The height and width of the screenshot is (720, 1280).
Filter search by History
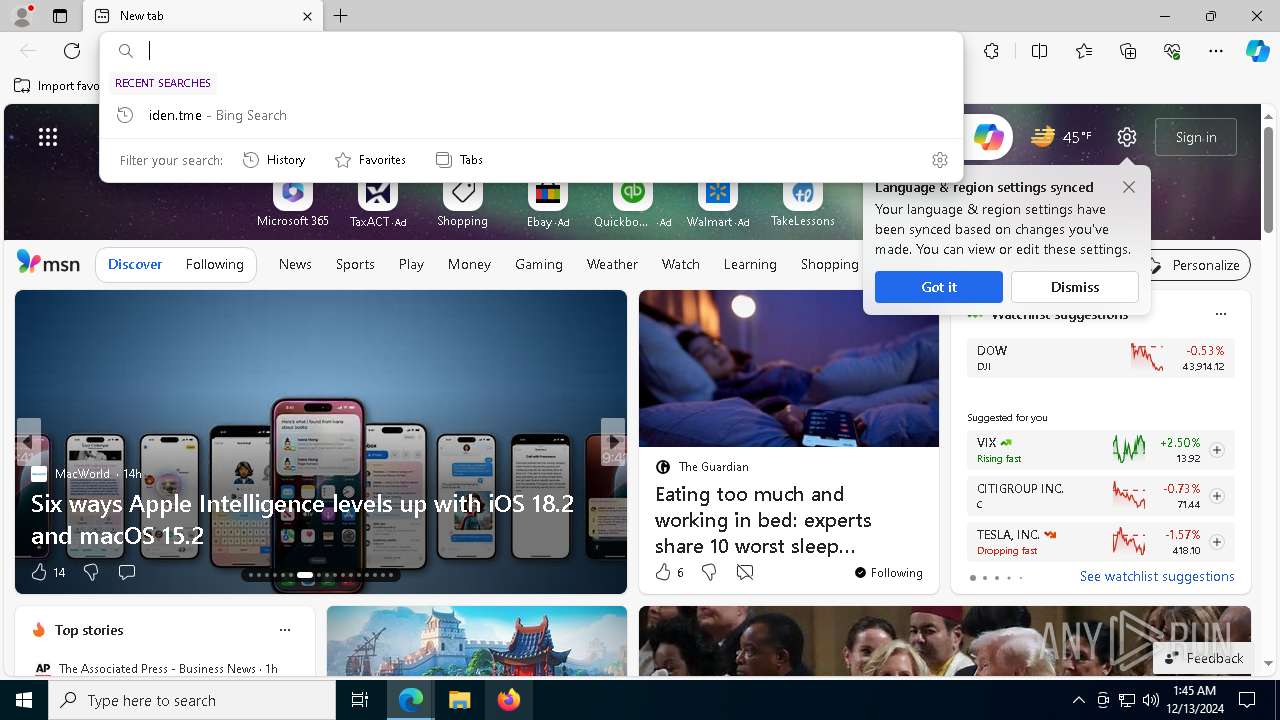click(274, 160)
